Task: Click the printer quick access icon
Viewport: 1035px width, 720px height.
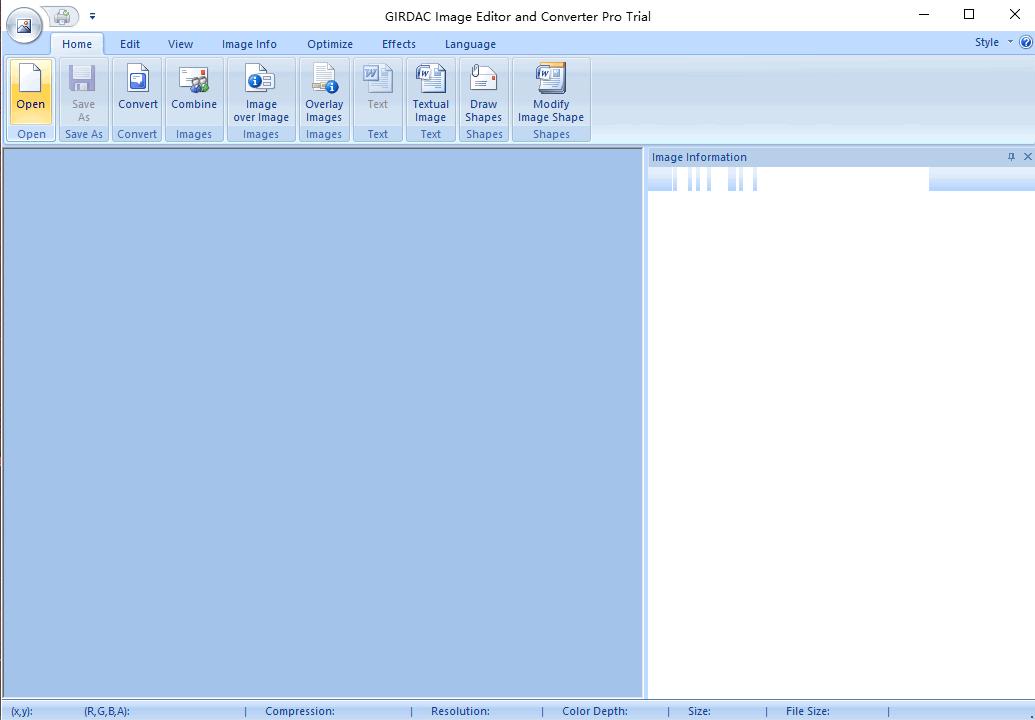Action: click(x=63, y=16)
